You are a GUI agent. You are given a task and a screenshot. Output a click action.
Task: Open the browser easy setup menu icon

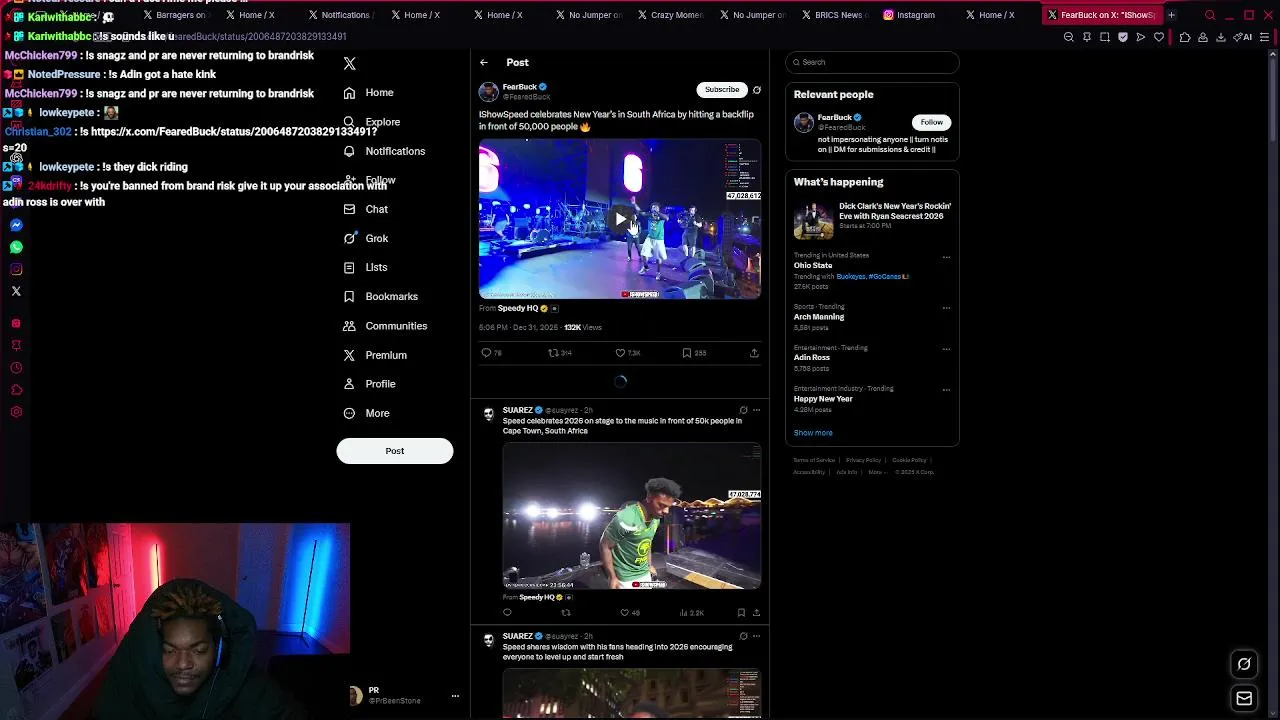pos(1265,37)
